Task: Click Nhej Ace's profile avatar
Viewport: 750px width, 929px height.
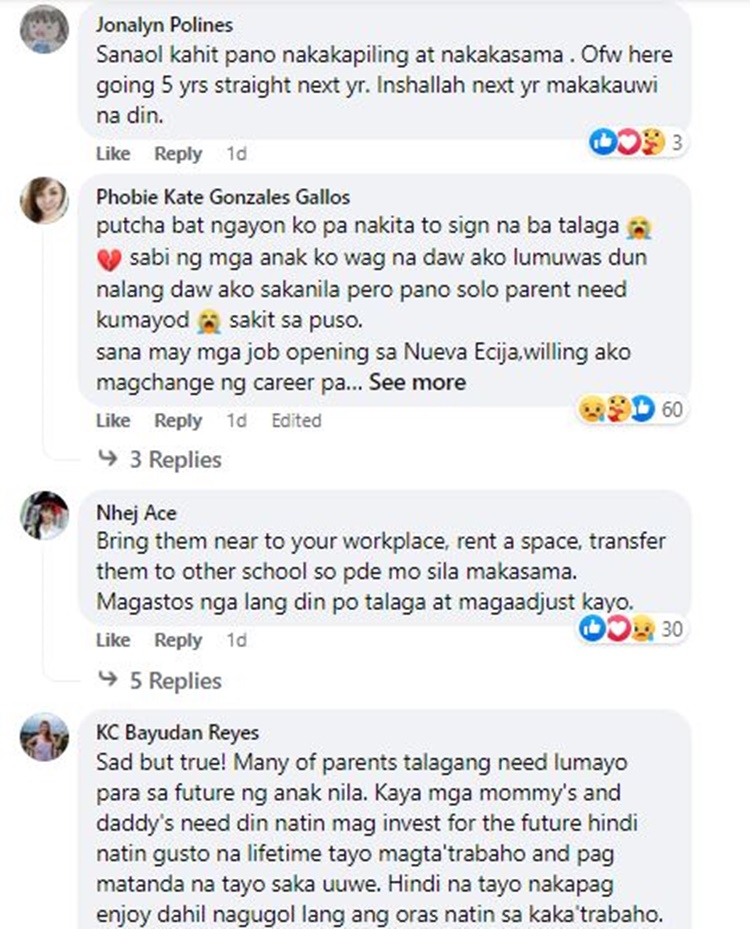Action: click(44, 515)
